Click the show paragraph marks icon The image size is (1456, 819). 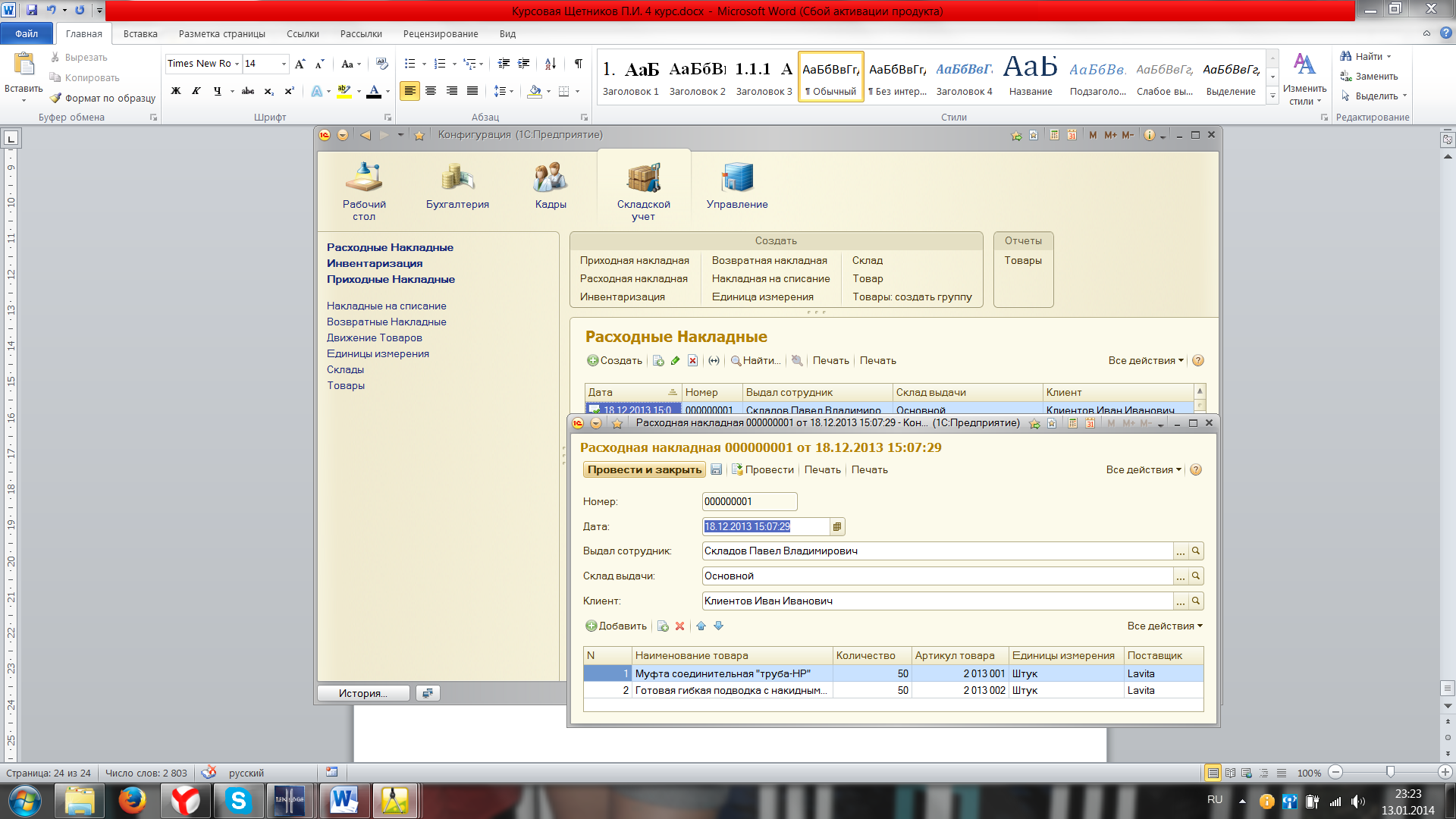[579, 64]
